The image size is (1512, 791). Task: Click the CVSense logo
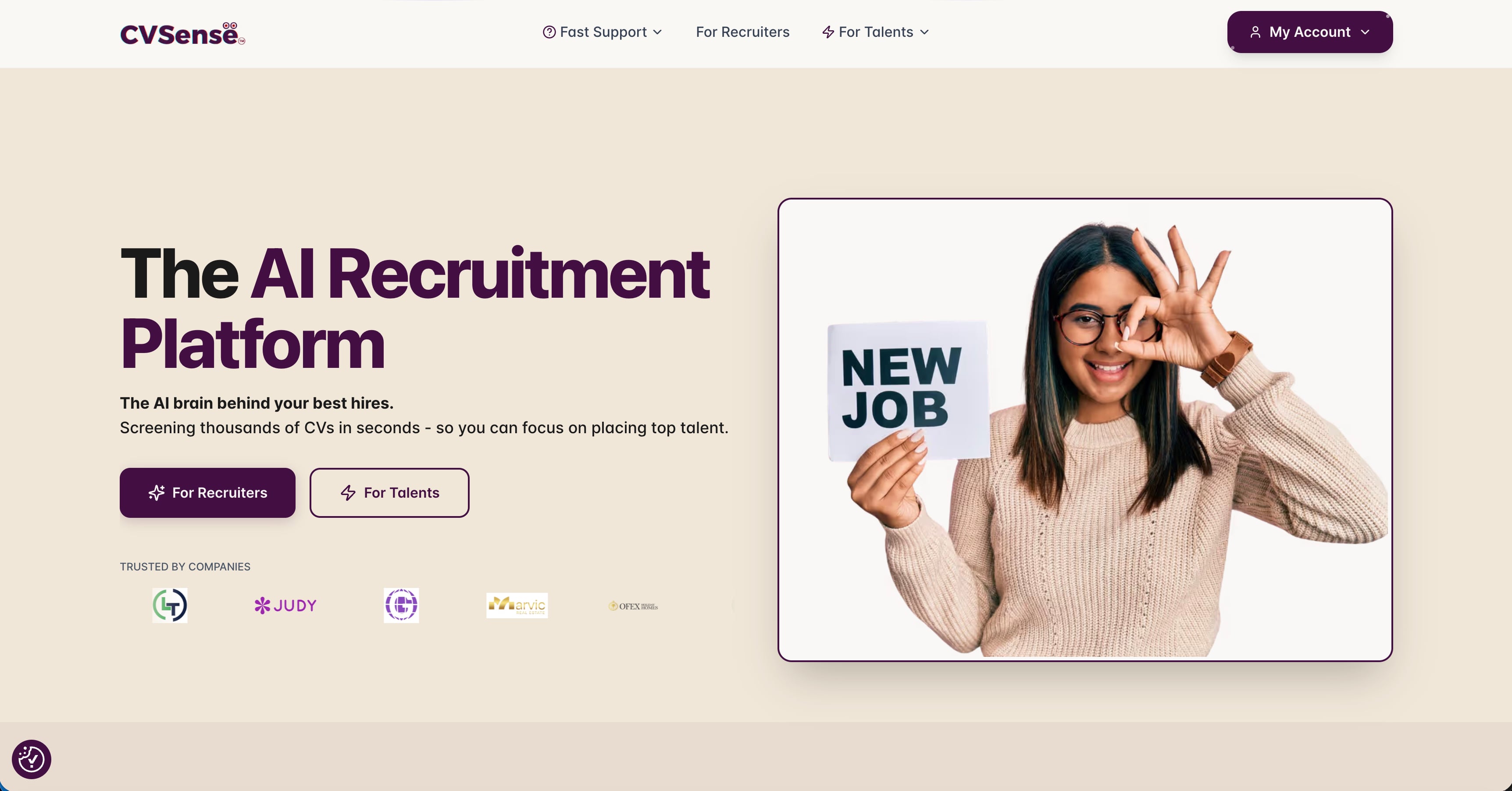182,33
